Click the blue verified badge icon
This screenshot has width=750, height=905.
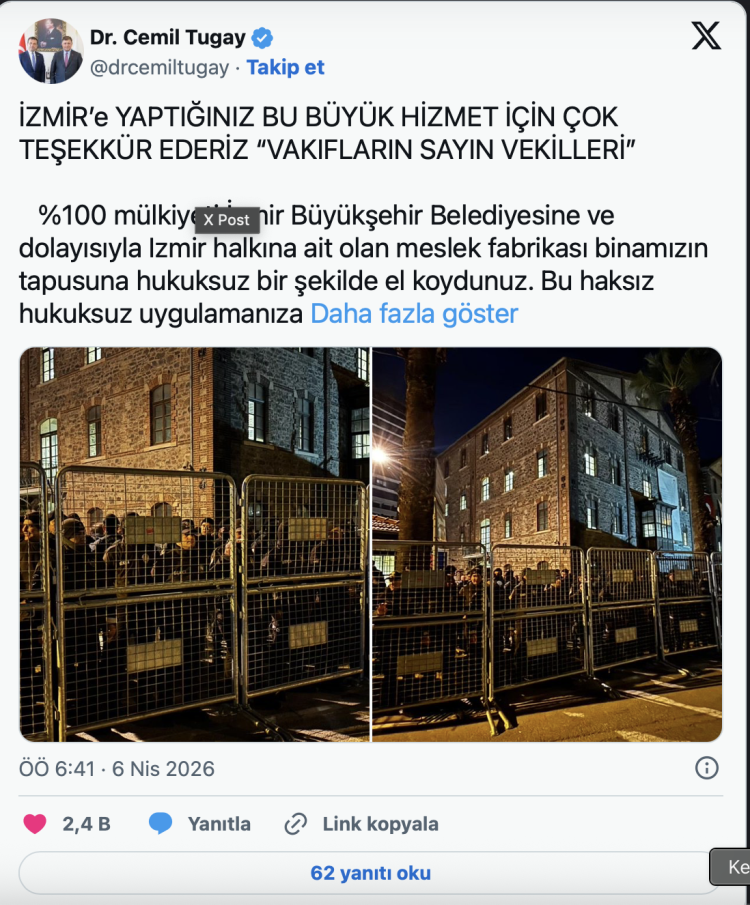(x=262, y=38)
